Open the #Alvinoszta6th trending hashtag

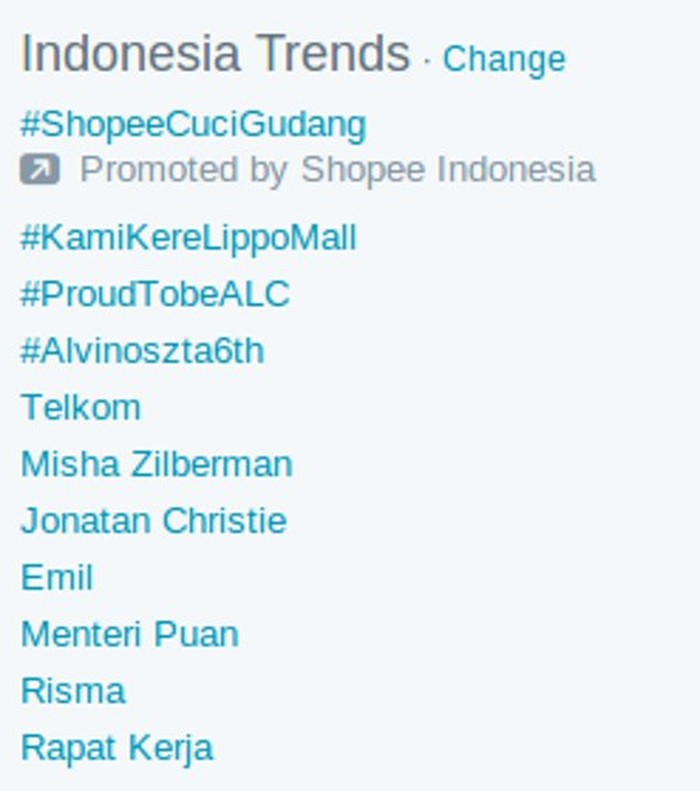pos(142,351)
